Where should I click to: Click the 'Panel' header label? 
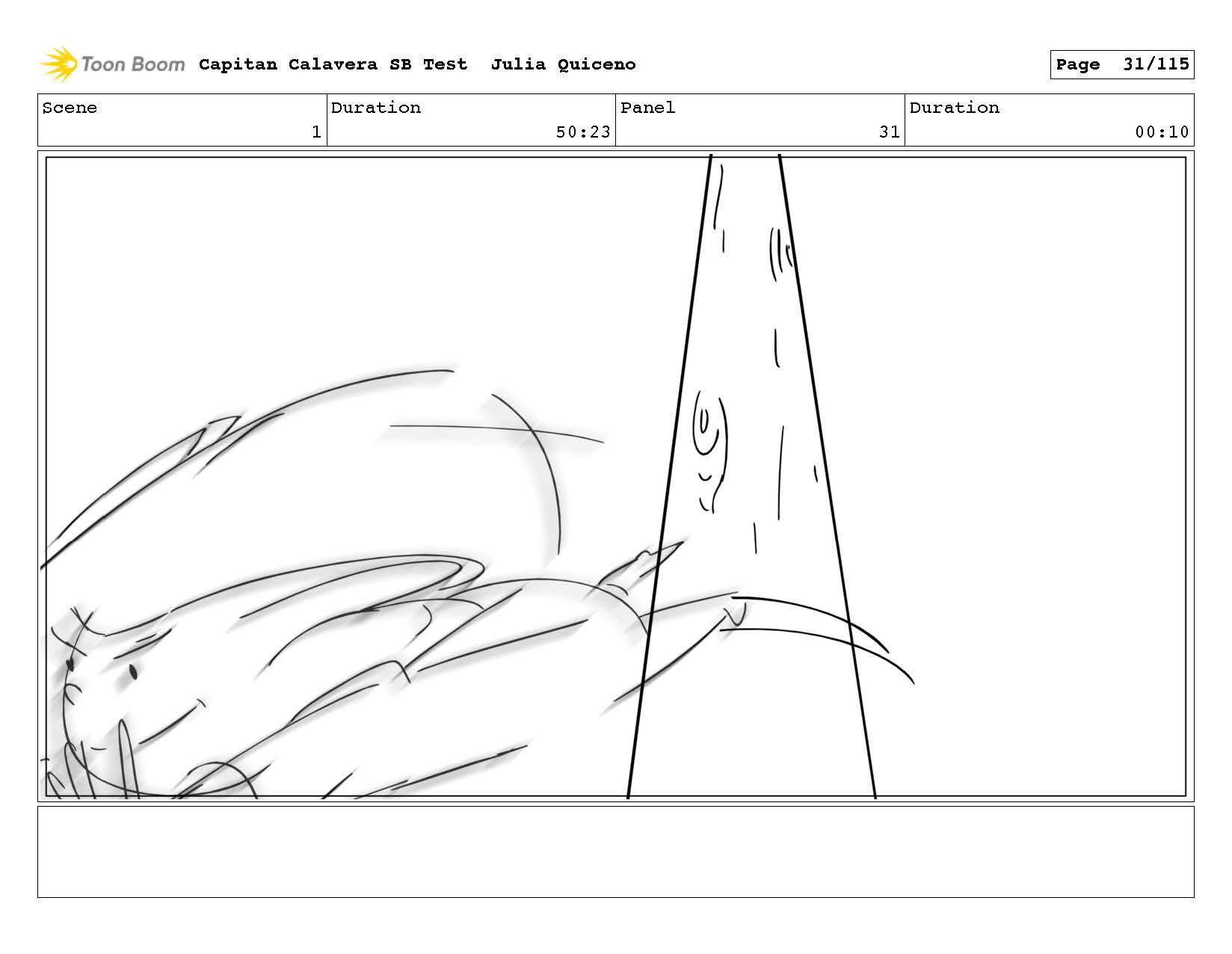pos(647,108)
